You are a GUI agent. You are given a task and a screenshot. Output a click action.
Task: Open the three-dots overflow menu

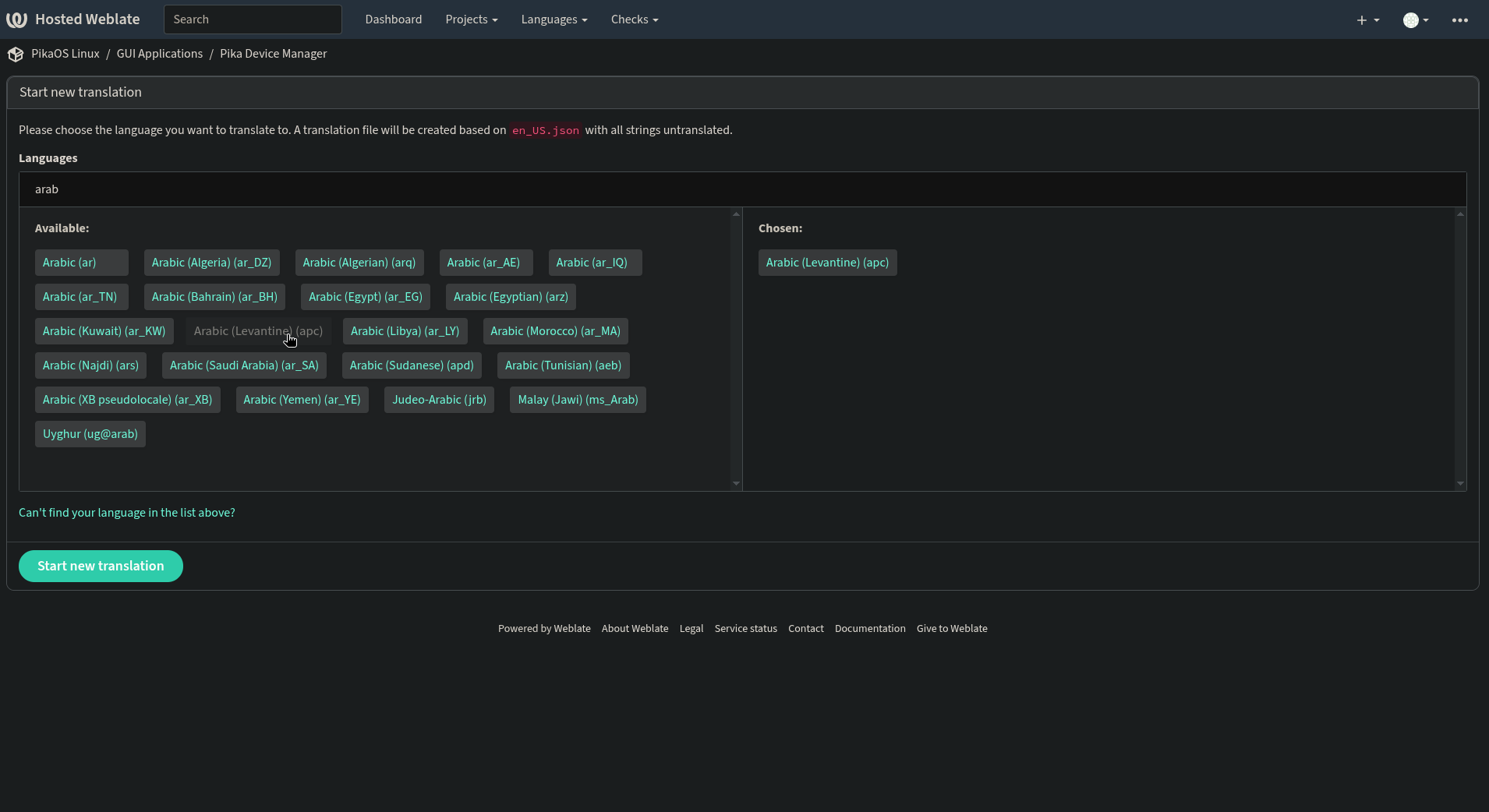coord(1460,20)
